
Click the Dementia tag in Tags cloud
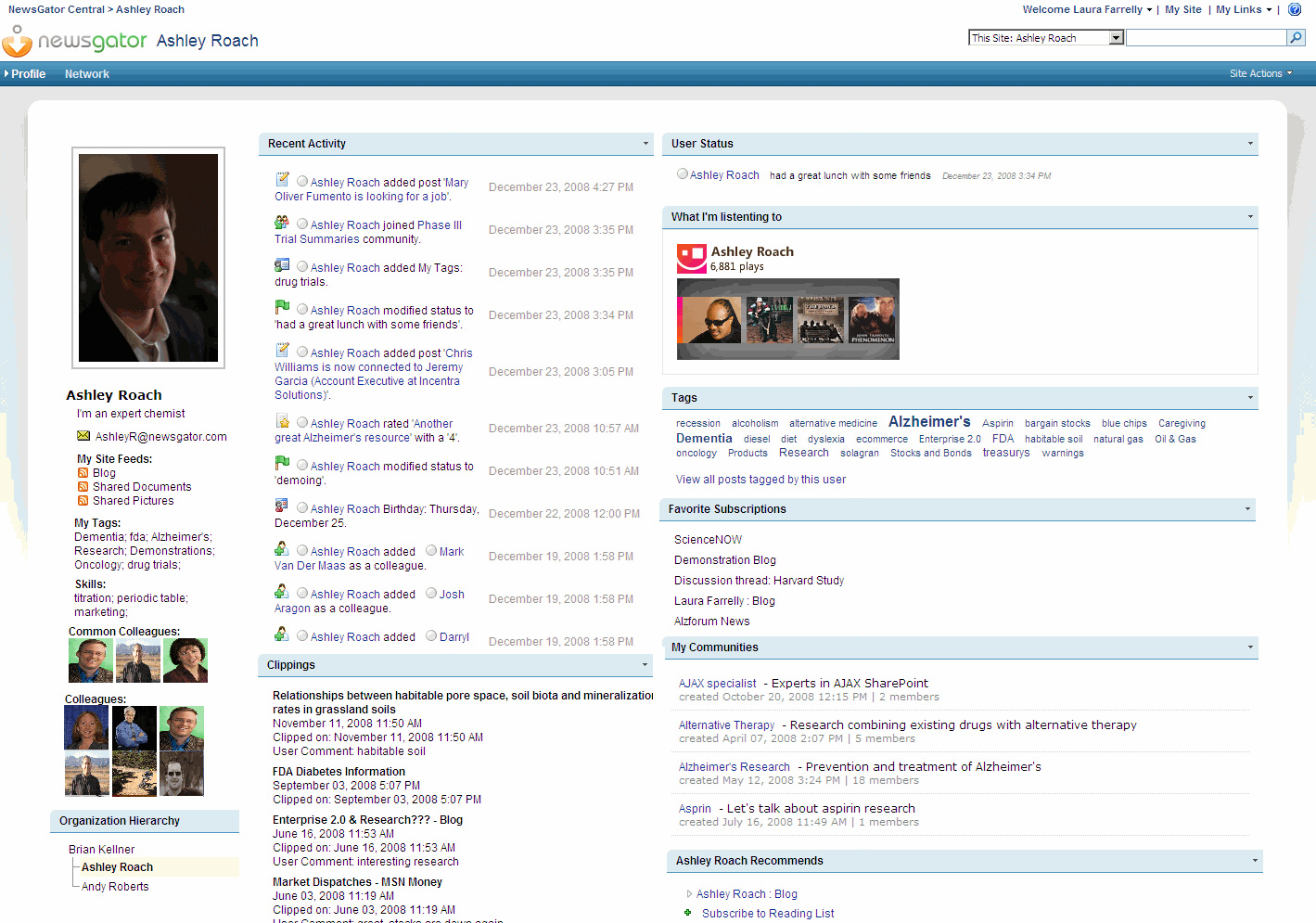tap(704, 439)
